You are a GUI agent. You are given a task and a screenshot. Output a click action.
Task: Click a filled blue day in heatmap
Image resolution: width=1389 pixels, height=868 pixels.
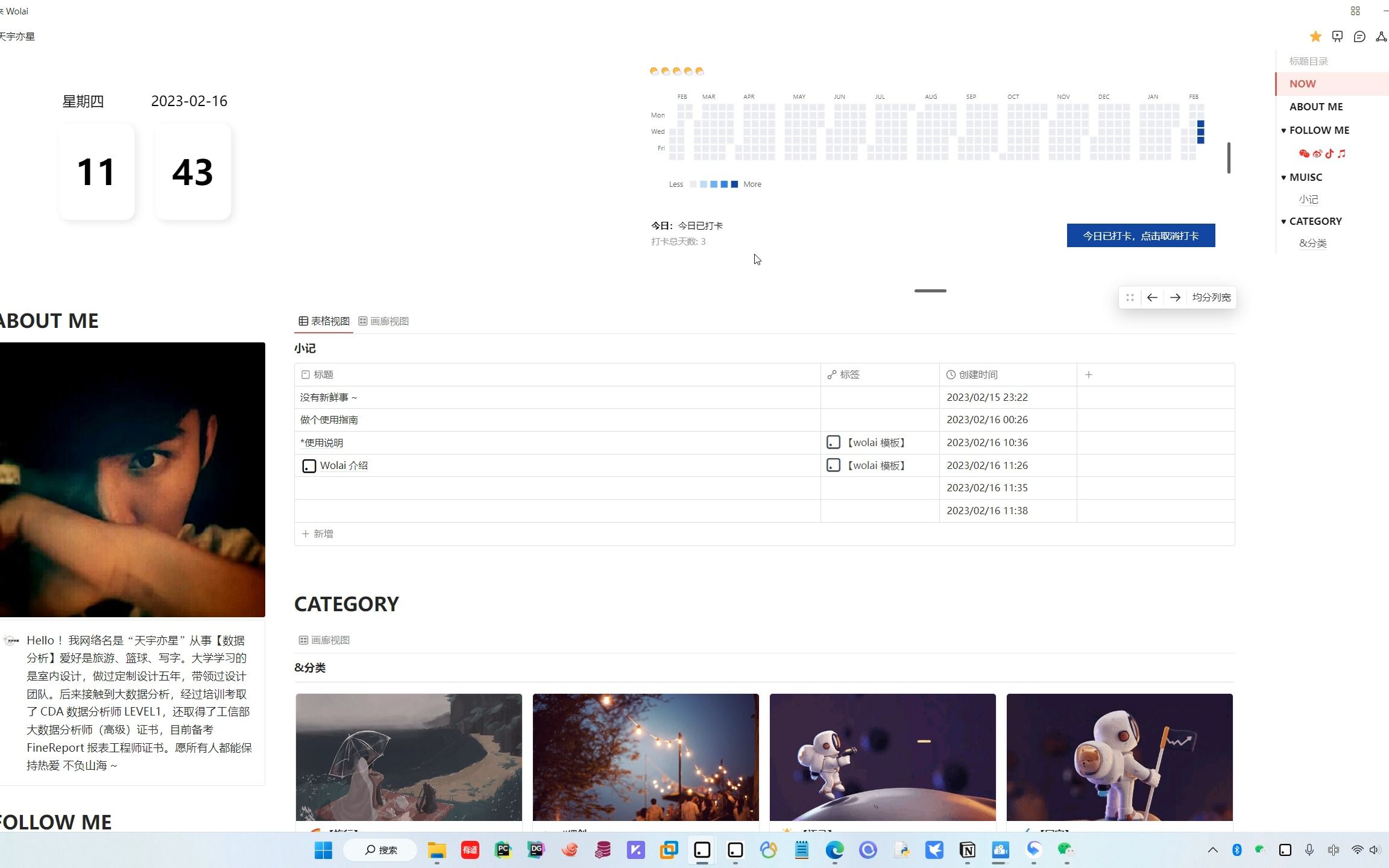click(1201, 132)
